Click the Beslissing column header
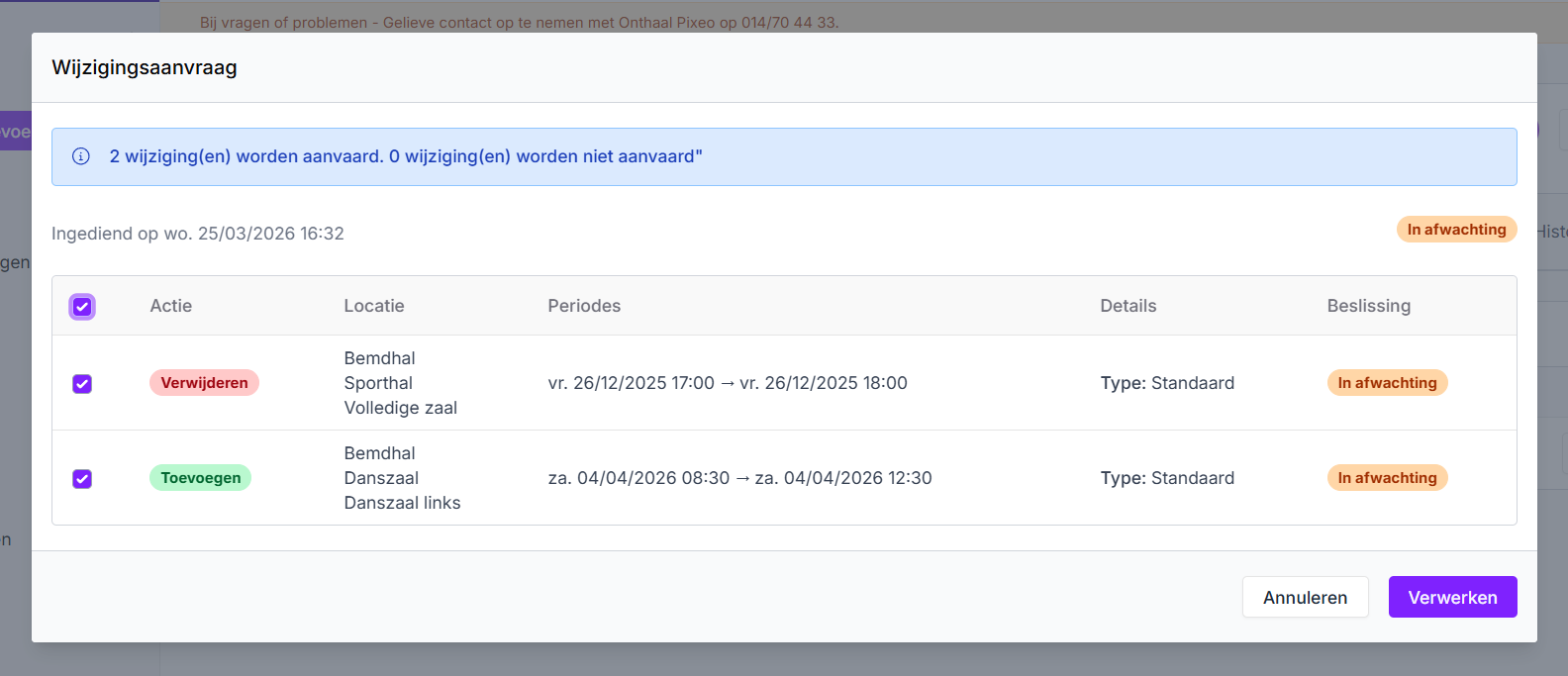This screenshot has width=1568, height=676. click(x=1368, y=306)
